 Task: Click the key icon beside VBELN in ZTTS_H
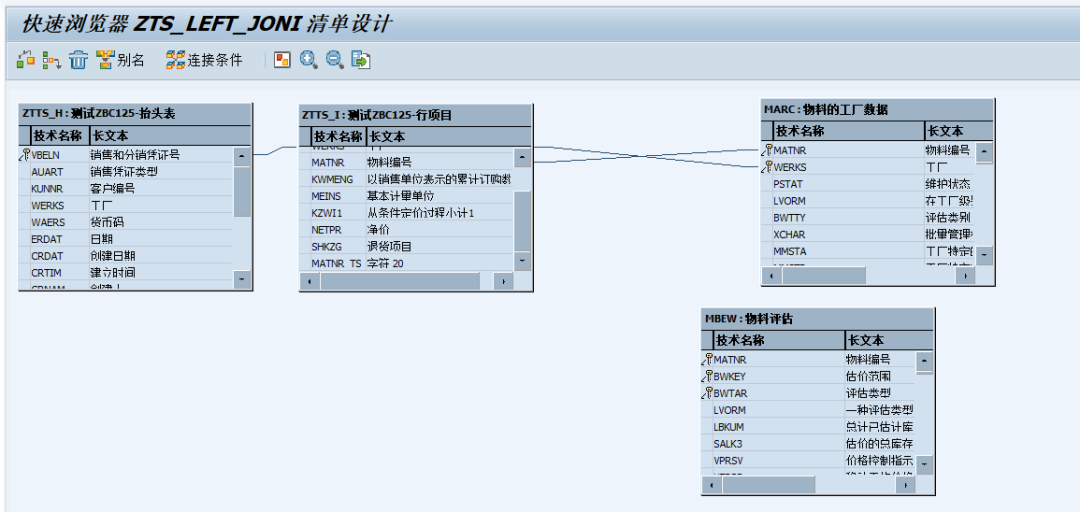(x=25, y=155)
